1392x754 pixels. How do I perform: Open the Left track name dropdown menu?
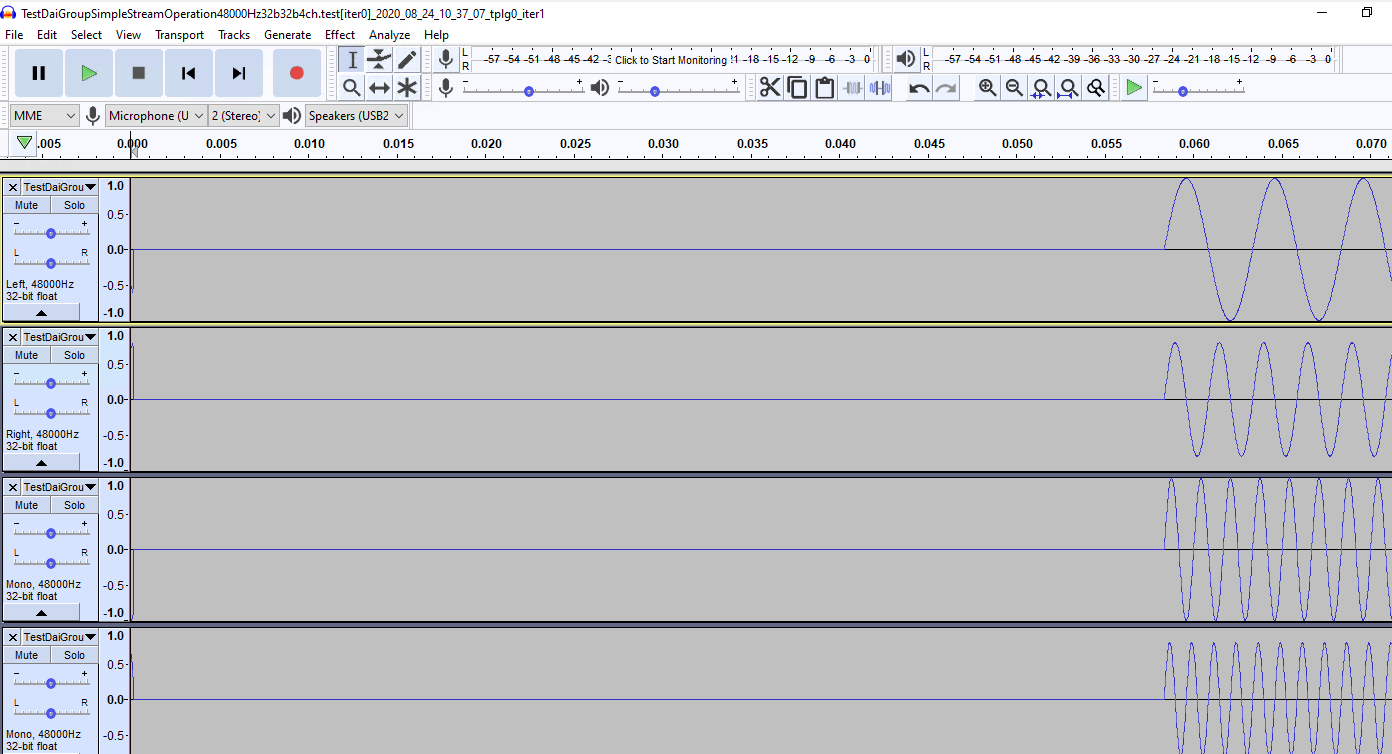pos(60,187)
